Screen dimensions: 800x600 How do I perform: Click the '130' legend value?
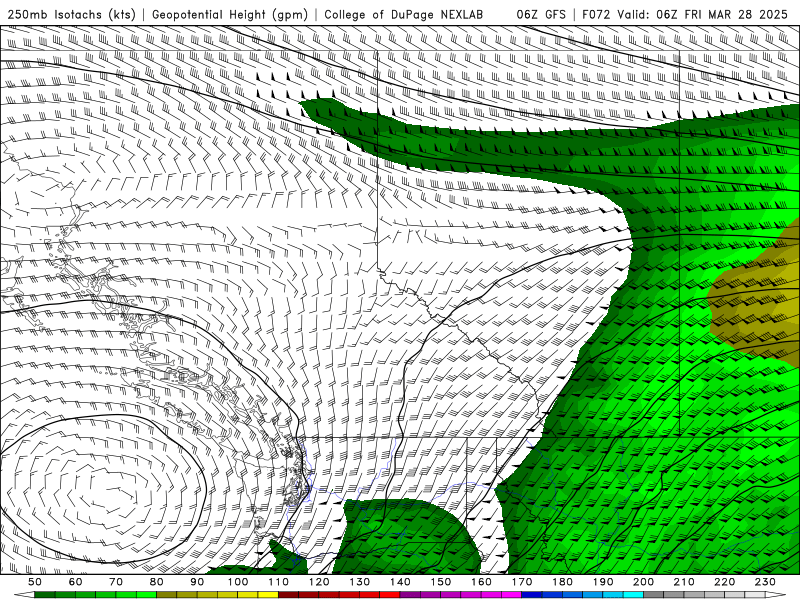point(360,582)
